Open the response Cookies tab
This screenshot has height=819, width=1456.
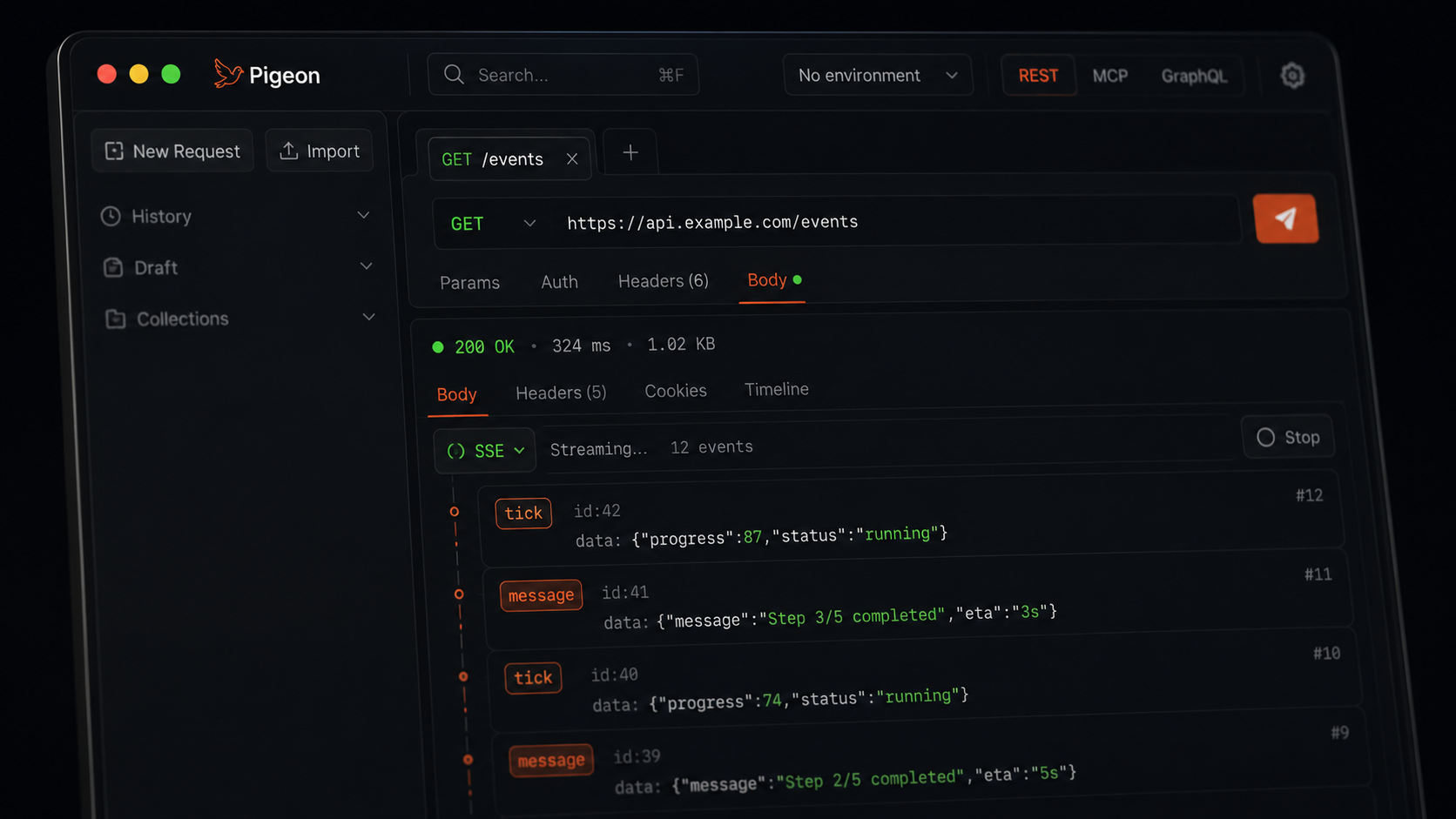(676, 391)
